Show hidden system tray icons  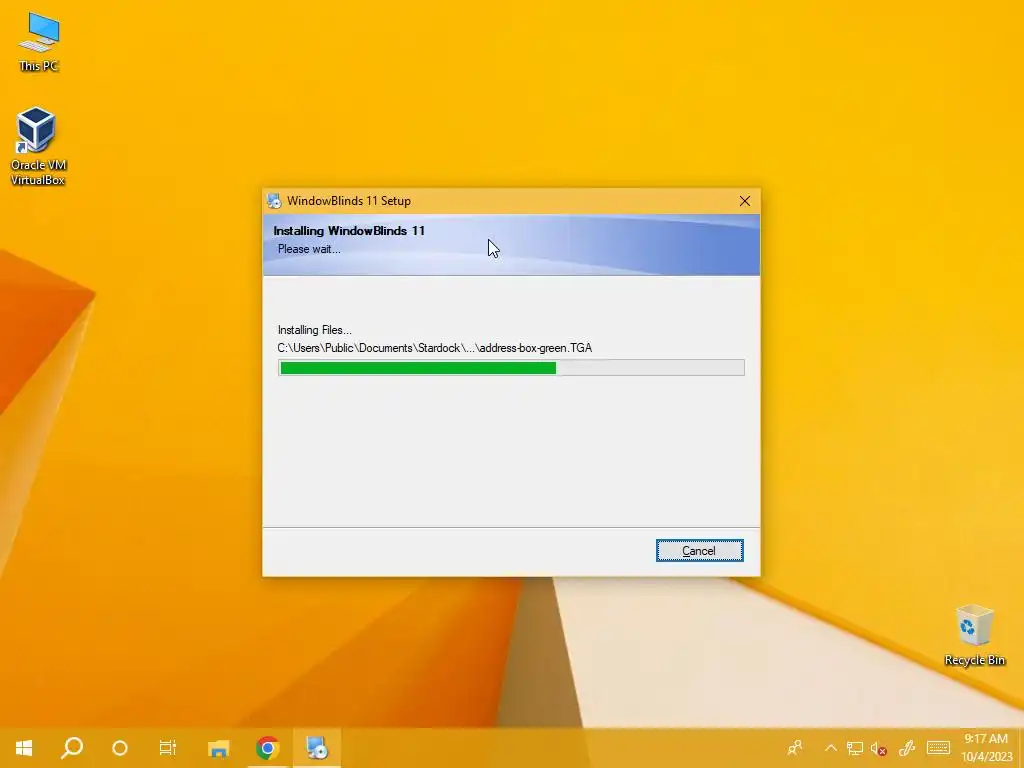tap(831, 748)
